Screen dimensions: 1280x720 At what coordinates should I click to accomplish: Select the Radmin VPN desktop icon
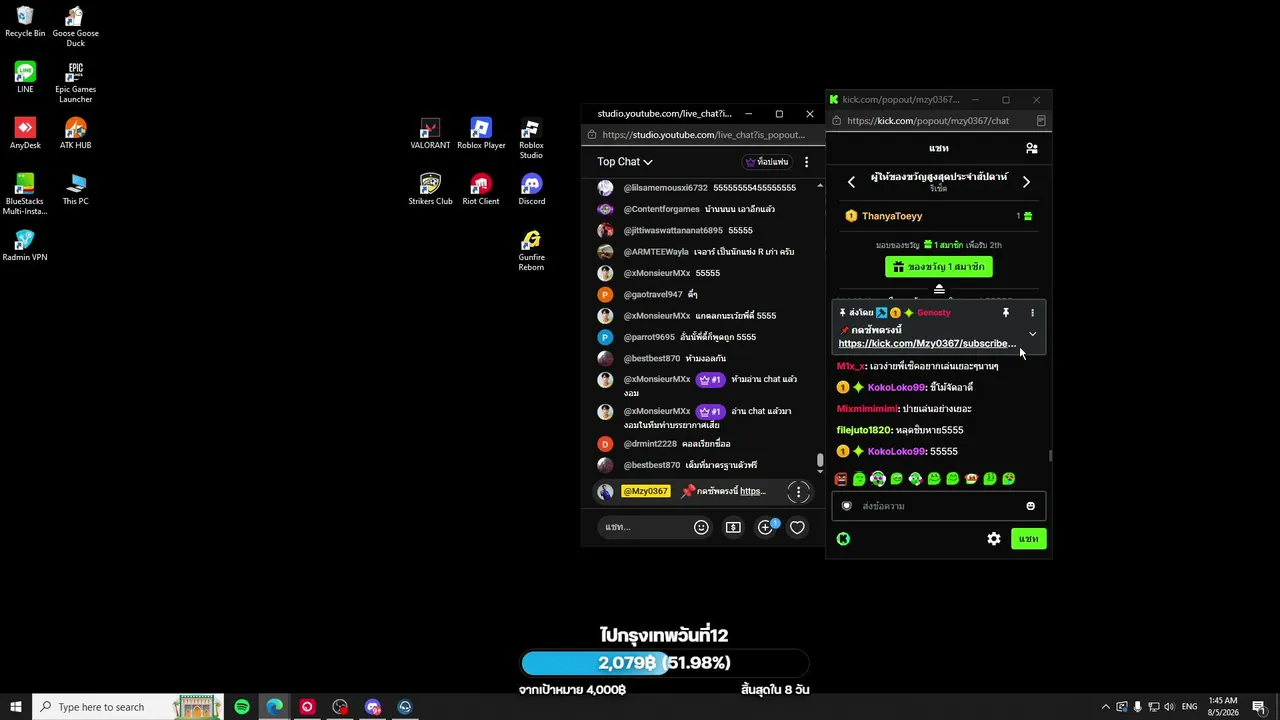[x=25, y=246]
